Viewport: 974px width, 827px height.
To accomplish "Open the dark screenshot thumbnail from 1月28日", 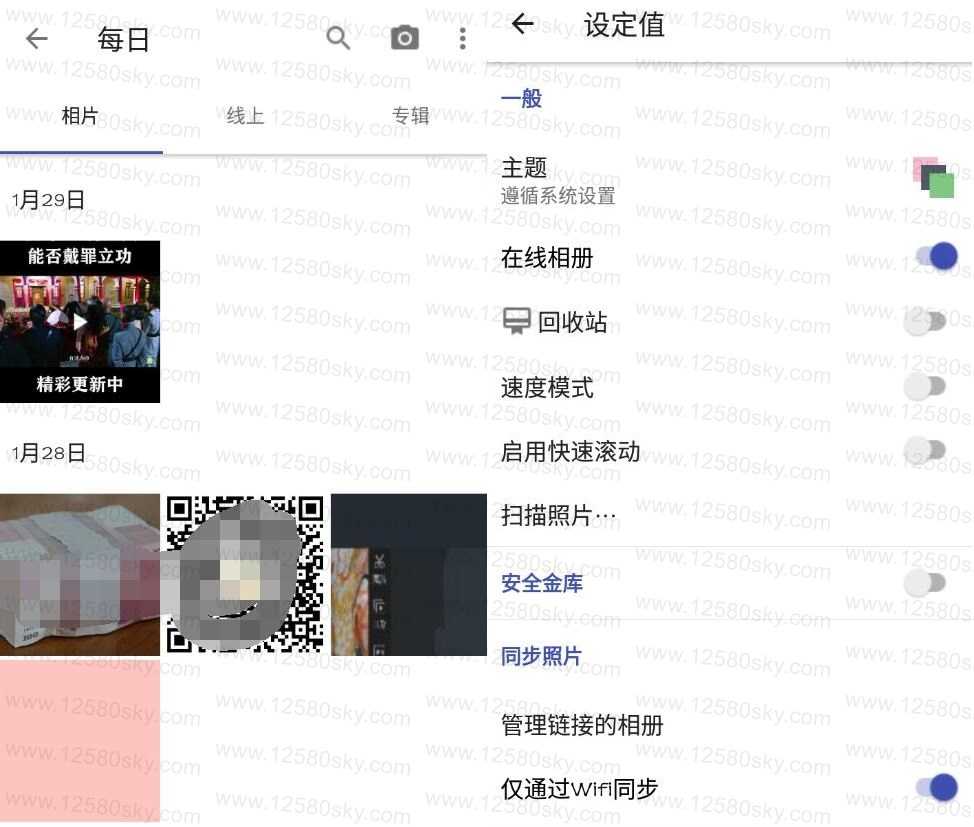I will click(409, 575).
